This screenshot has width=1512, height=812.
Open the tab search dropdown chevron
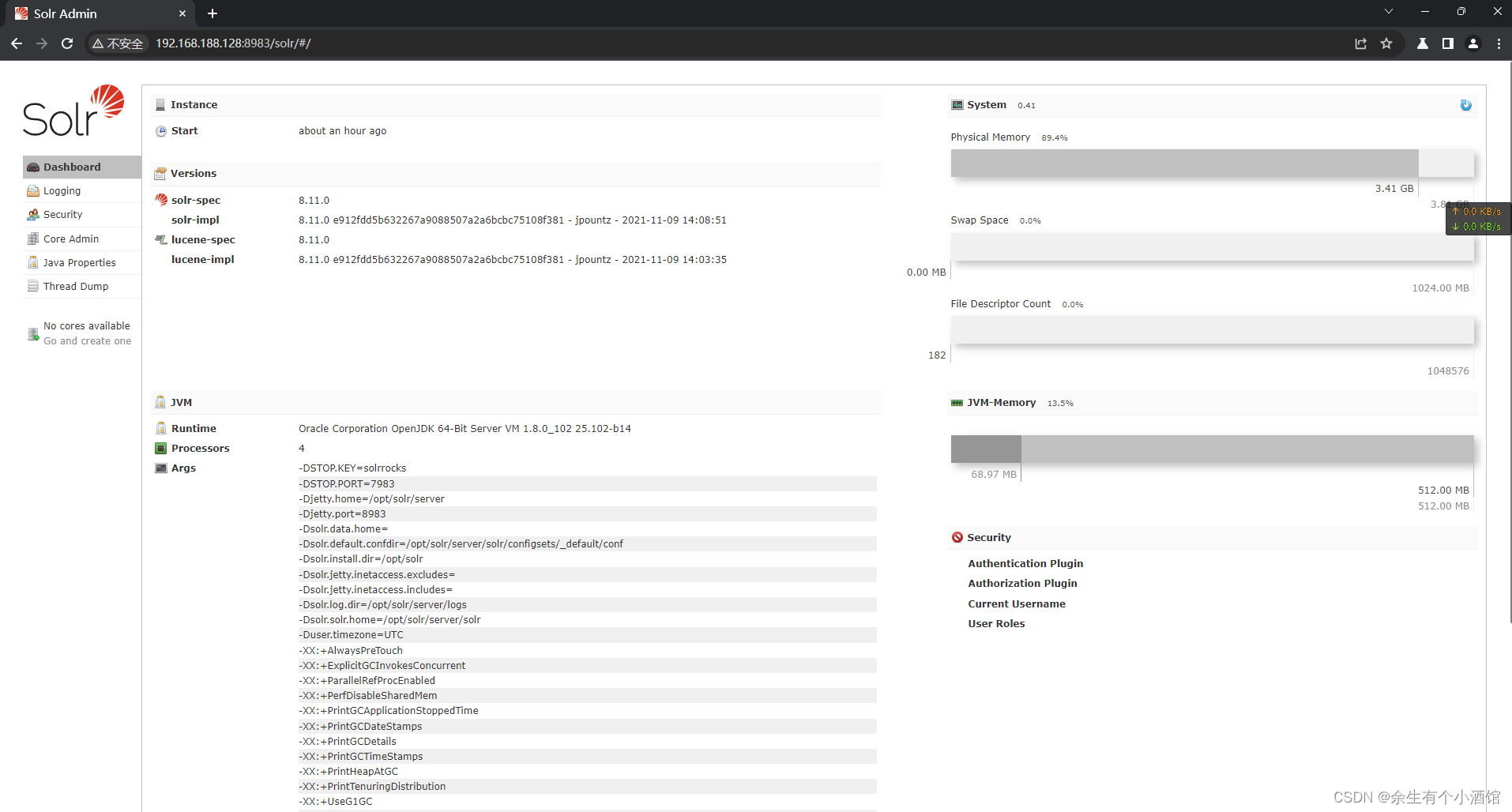click(x=1389, y=12)
